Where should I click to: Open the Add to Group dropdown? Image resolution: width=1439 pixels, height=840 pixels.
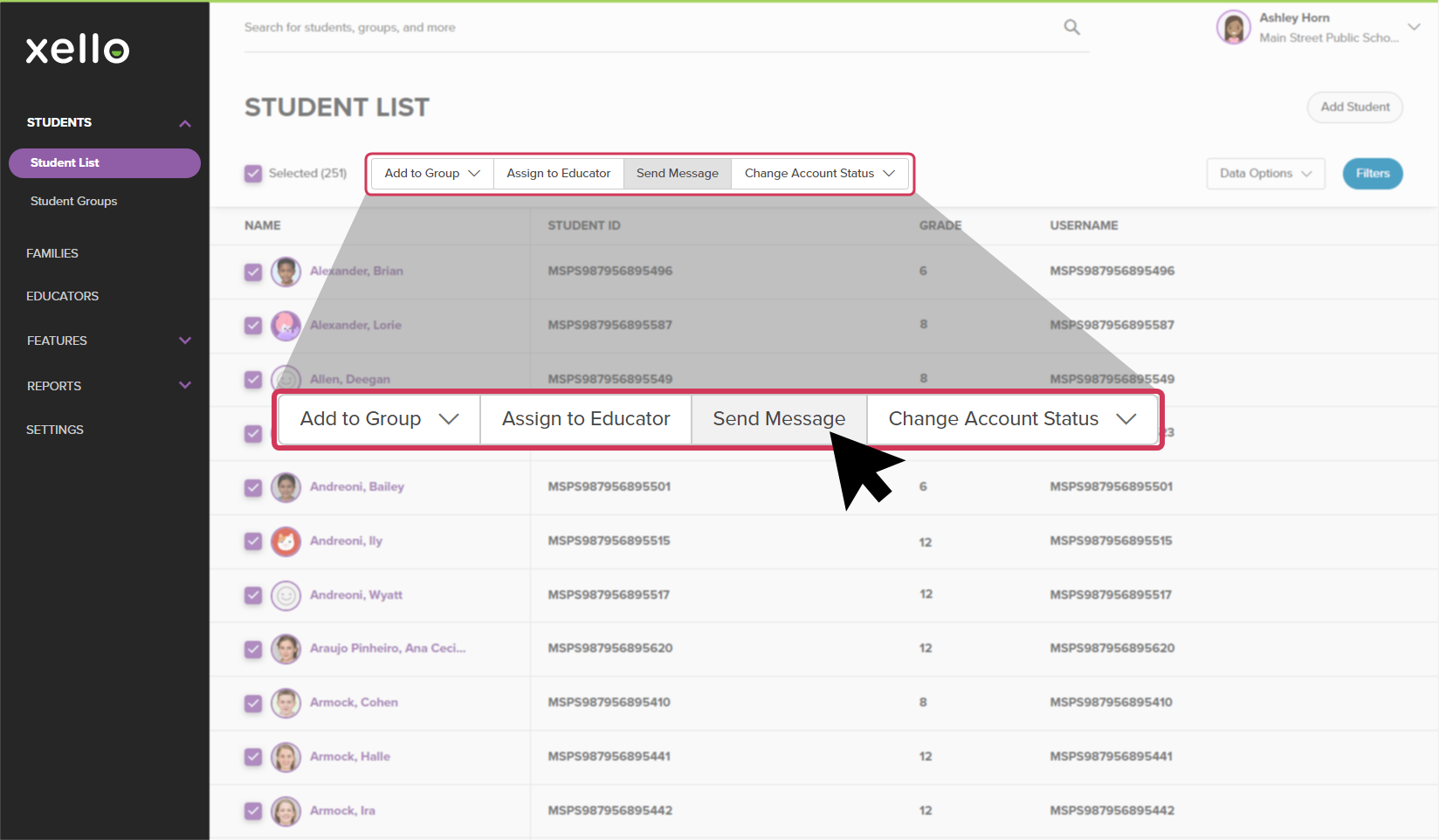pos(432,174)
